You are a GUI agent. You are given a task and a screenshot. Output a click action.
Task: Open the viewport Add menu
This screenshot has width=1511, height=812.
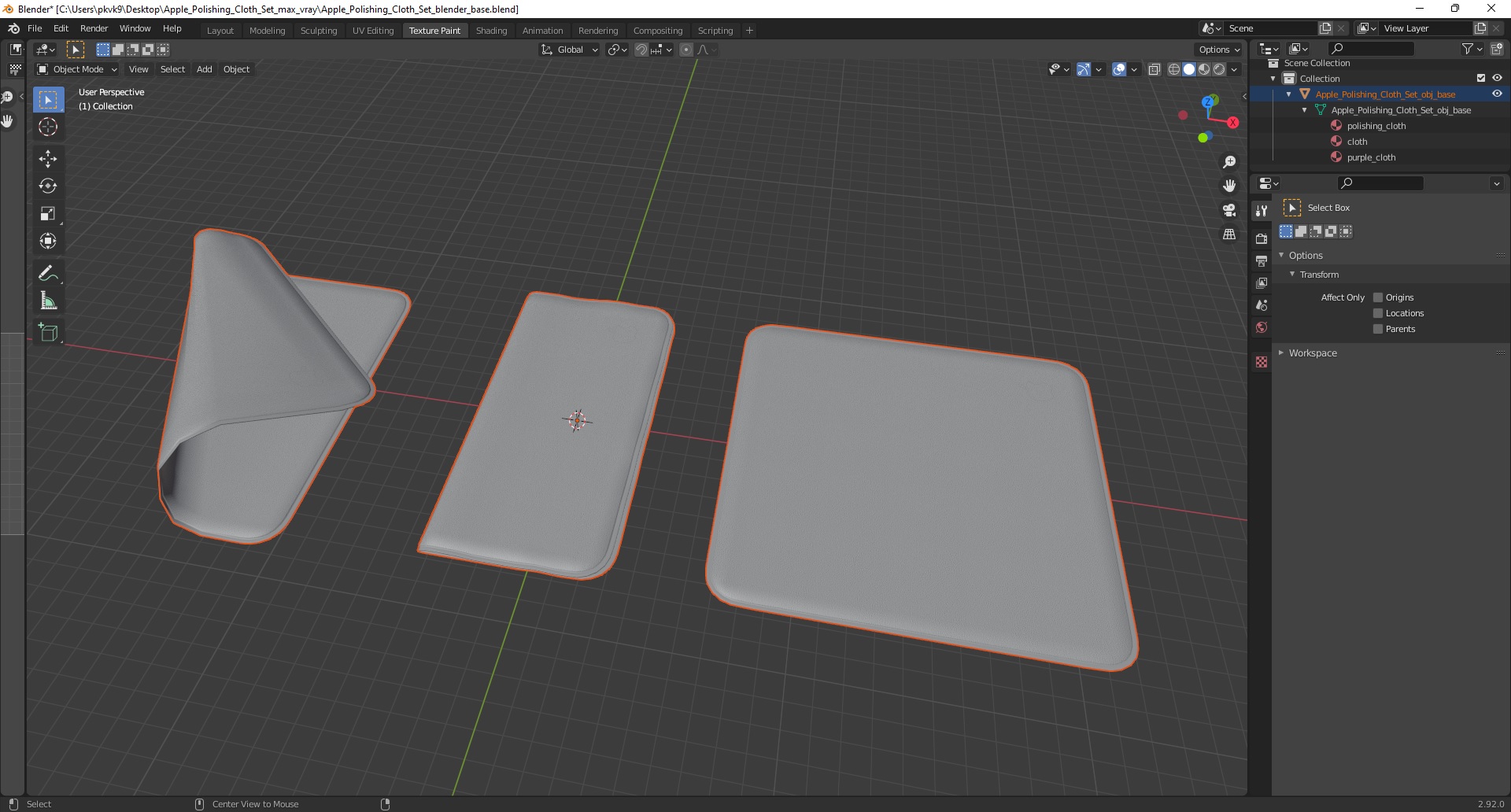[x=204, y=69]
